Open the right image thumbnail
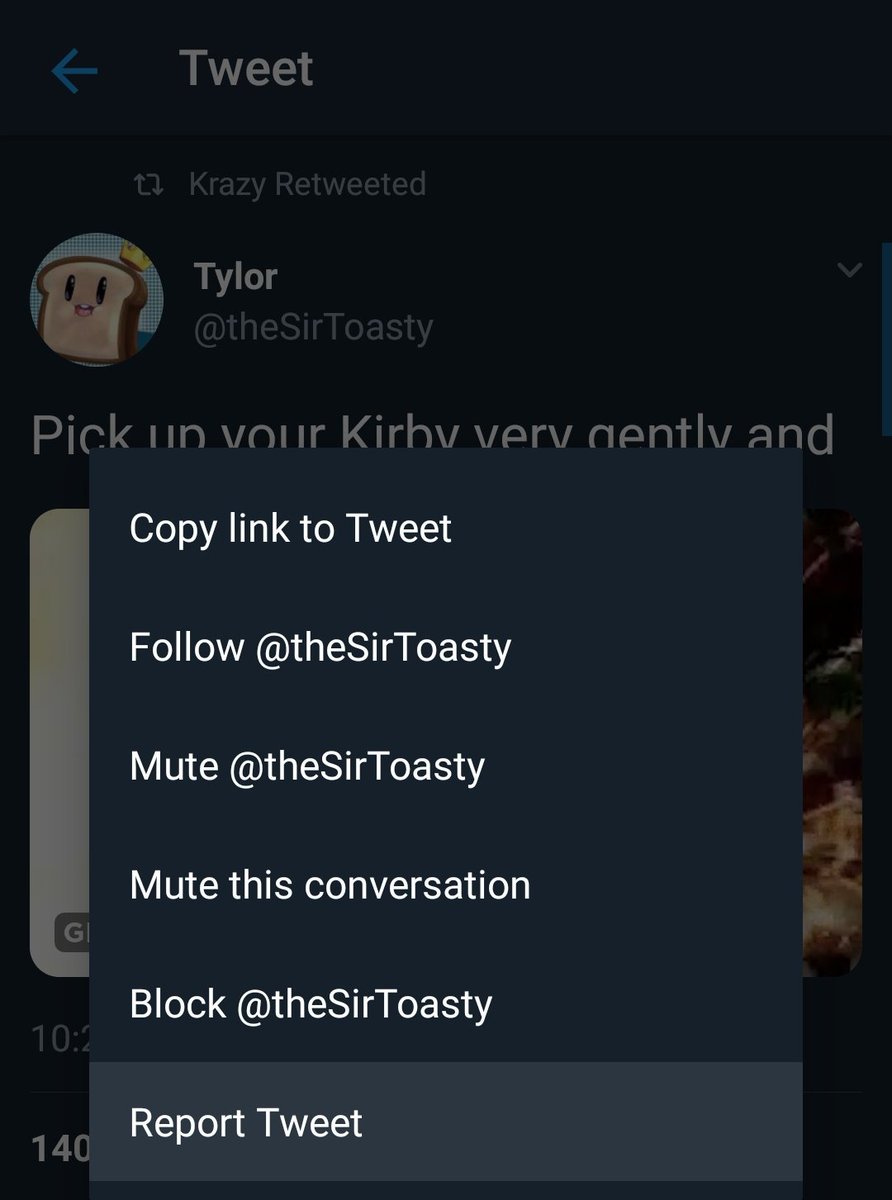Image resolution: width=892 pixels, height=1200 pixels. coord(832,742)
